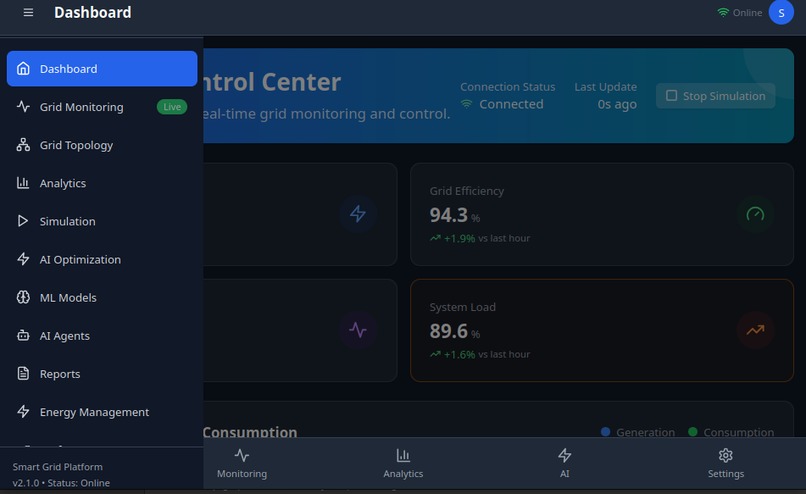Click 'v2.1.0 • Status: Online' text
Screen dimensions: 806x494
61,483
